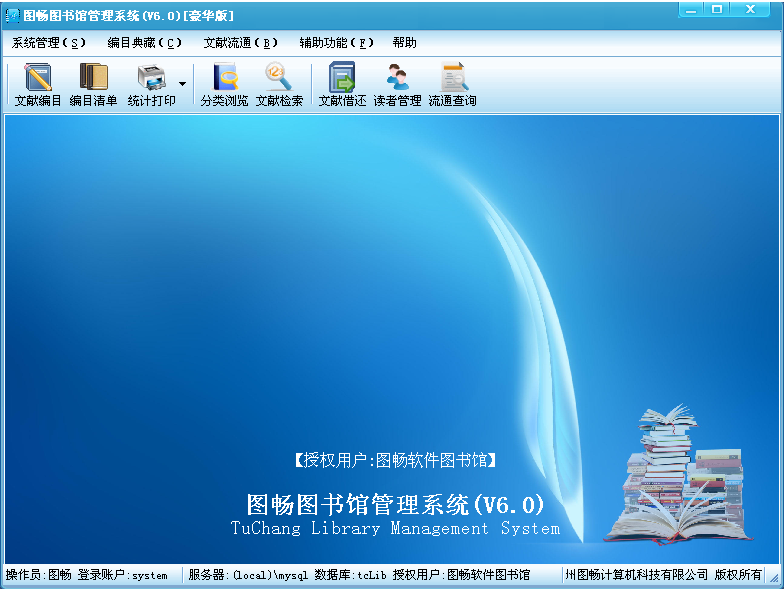Open 分类浏览 category browsing
The height and width of the screenshot is (592, 784).
(x=224, y=84)
